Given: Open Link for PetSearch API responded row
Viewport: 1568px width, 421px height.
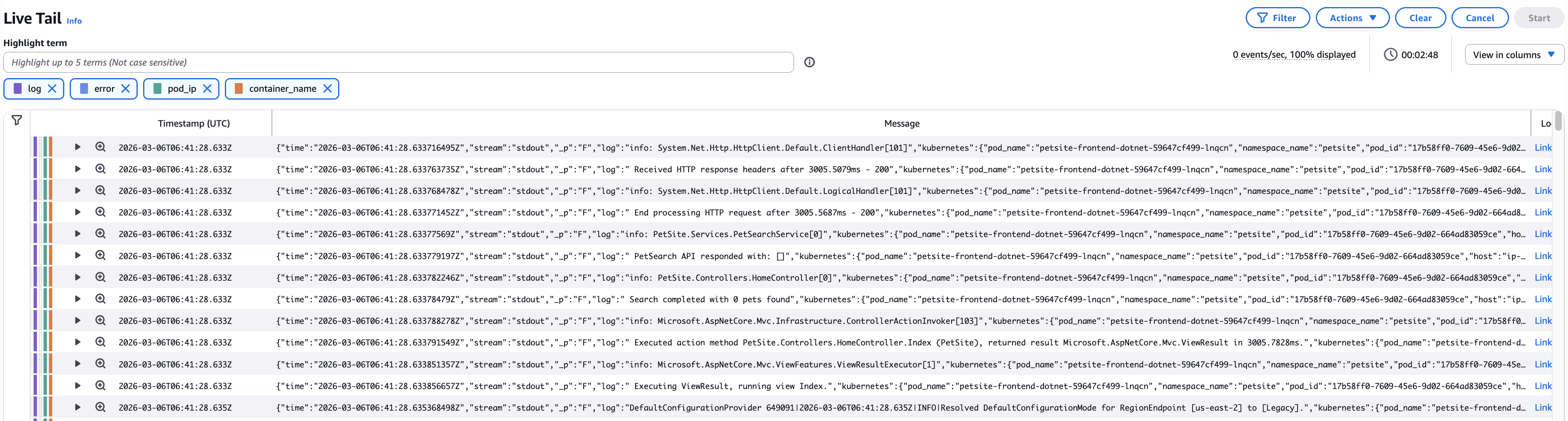Looking at the screenshot, I should coord(1543,256).
